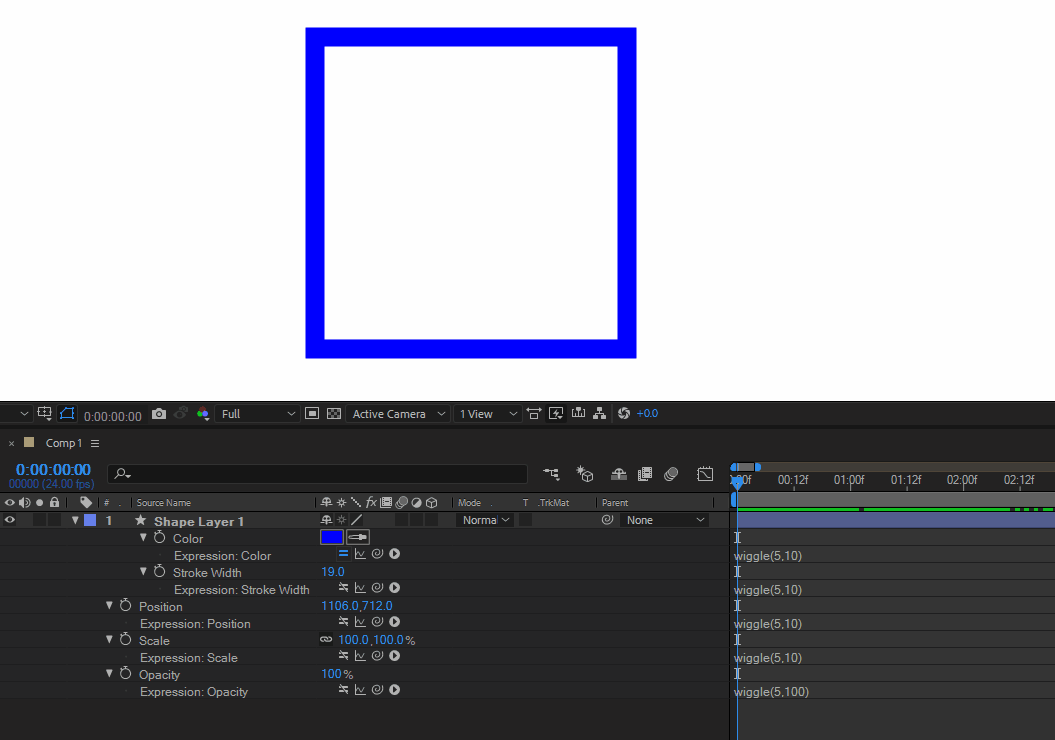The width and height of the screenshot is (1055, 740).
Task: Open the Color expression language menu play icon
Action: click(395, 554)
